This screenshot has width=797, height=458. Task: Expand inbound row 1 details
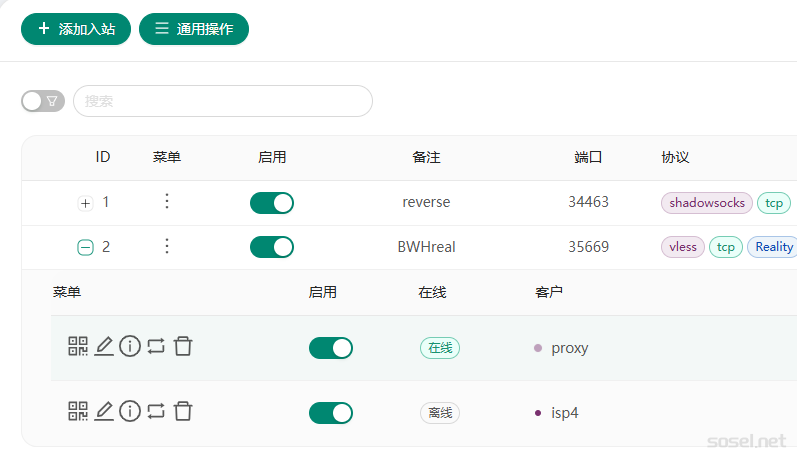tap(85, 203)
